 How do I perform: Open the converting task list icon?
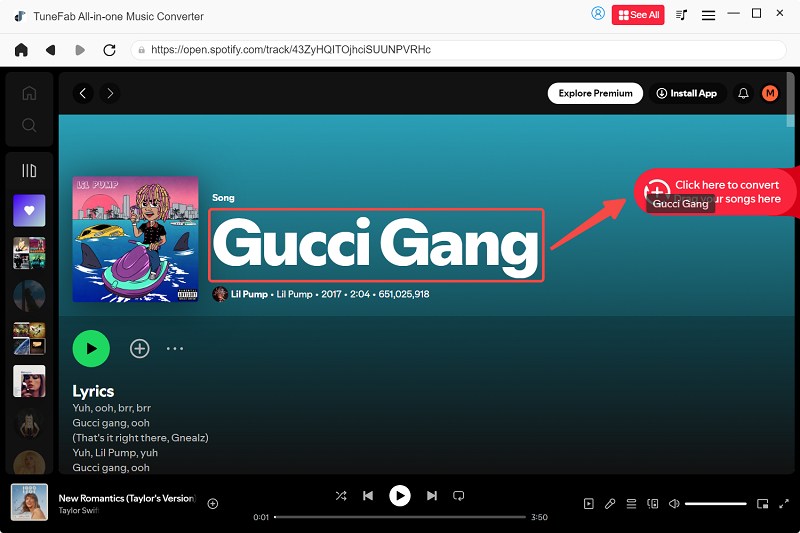[682, 15]
